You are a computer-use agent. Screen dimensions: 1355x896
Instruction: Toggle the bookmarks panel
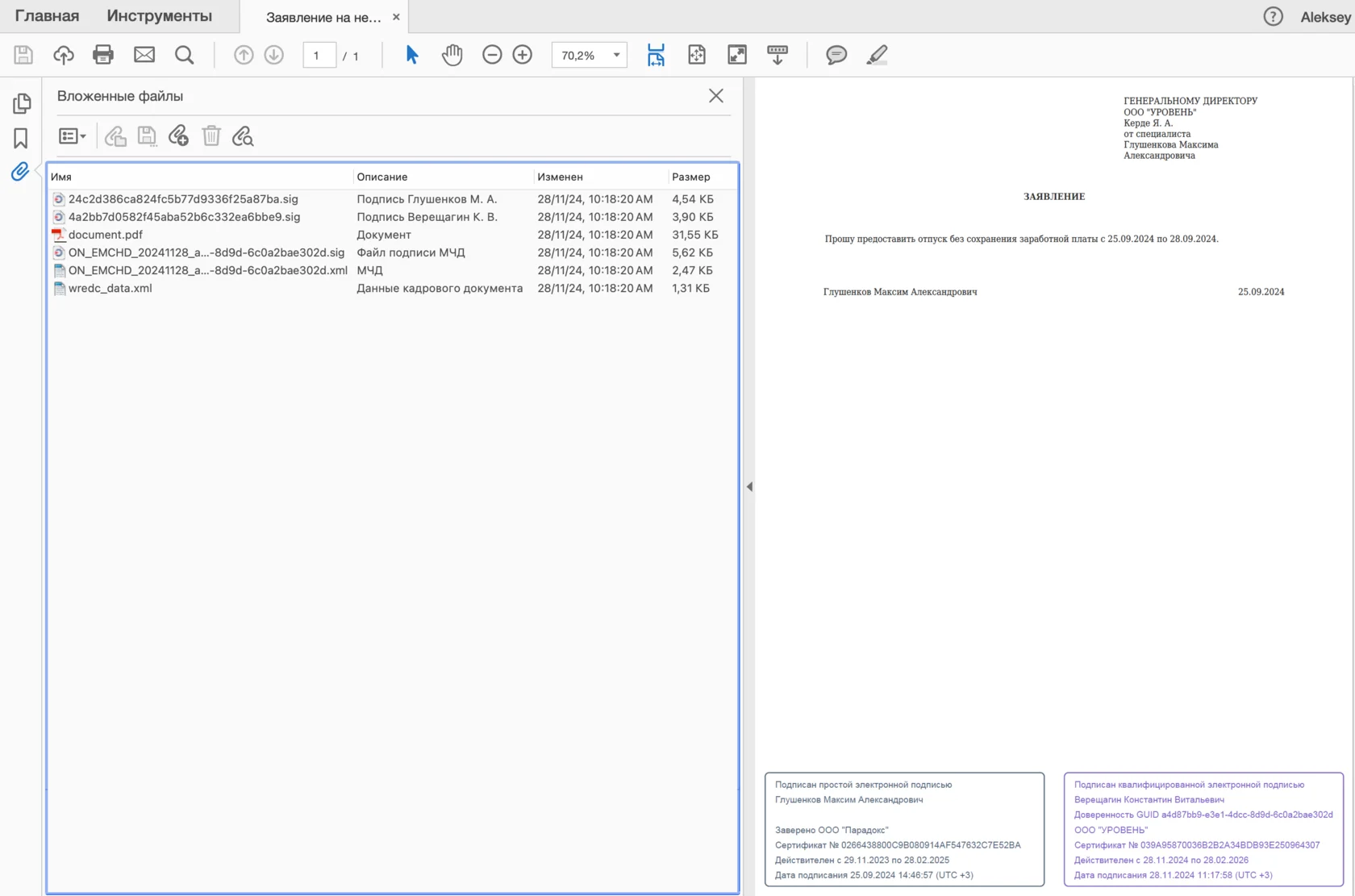click(21, 138)
